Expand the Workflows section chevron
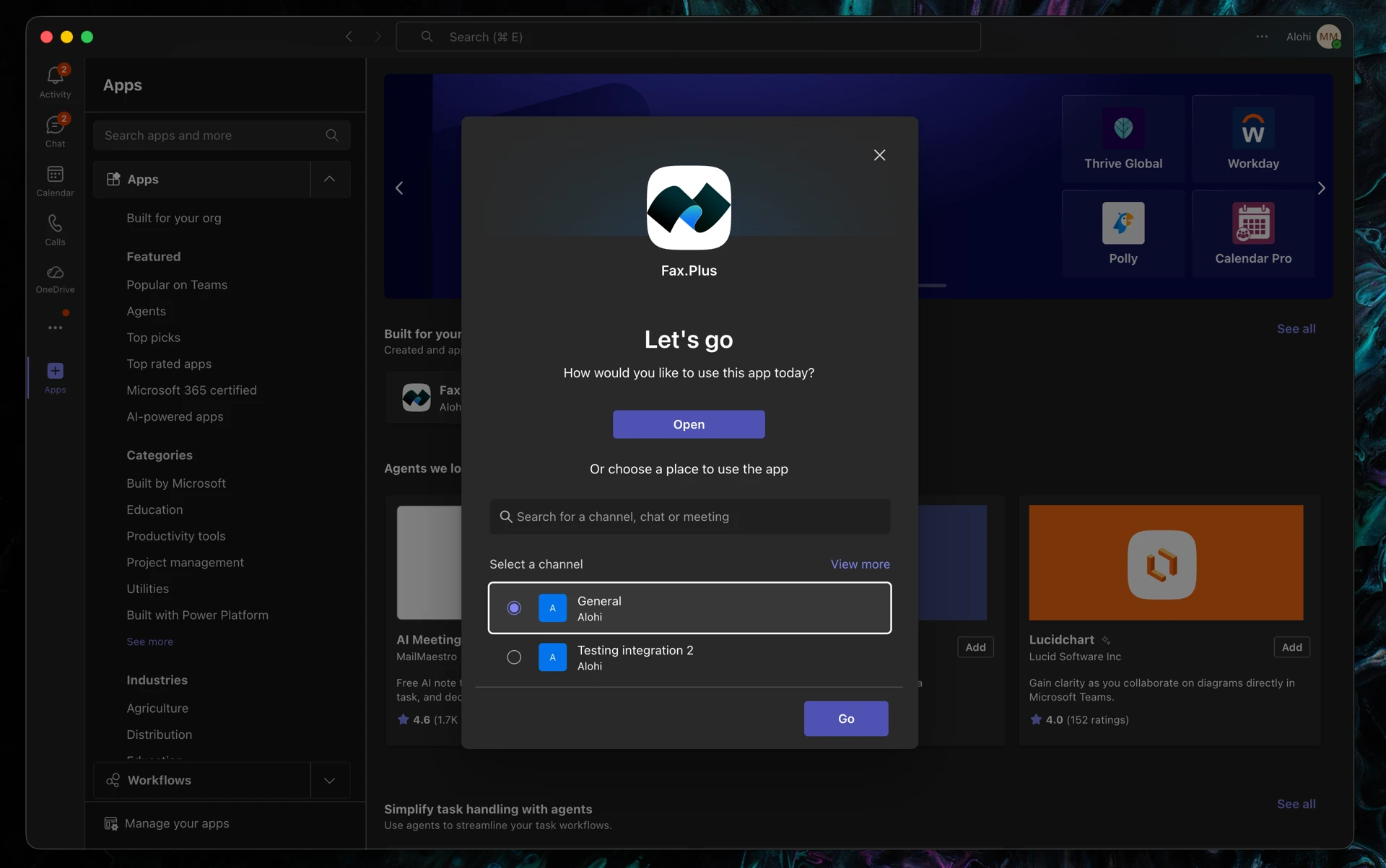1386x868 pixels. [329, 781]
